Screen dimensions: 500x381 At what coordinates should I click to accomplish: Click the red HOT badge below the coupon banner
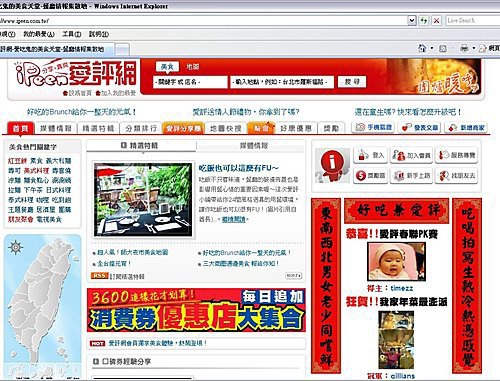pyautogui.click(x=97, y=343)
